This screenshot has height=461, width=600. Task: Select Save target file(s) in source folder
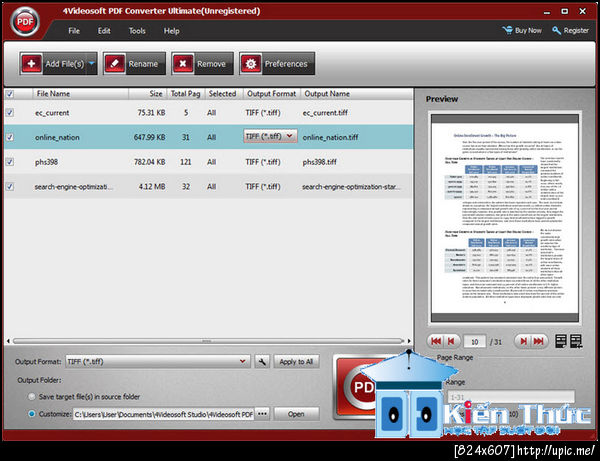(x=32, y=397)
